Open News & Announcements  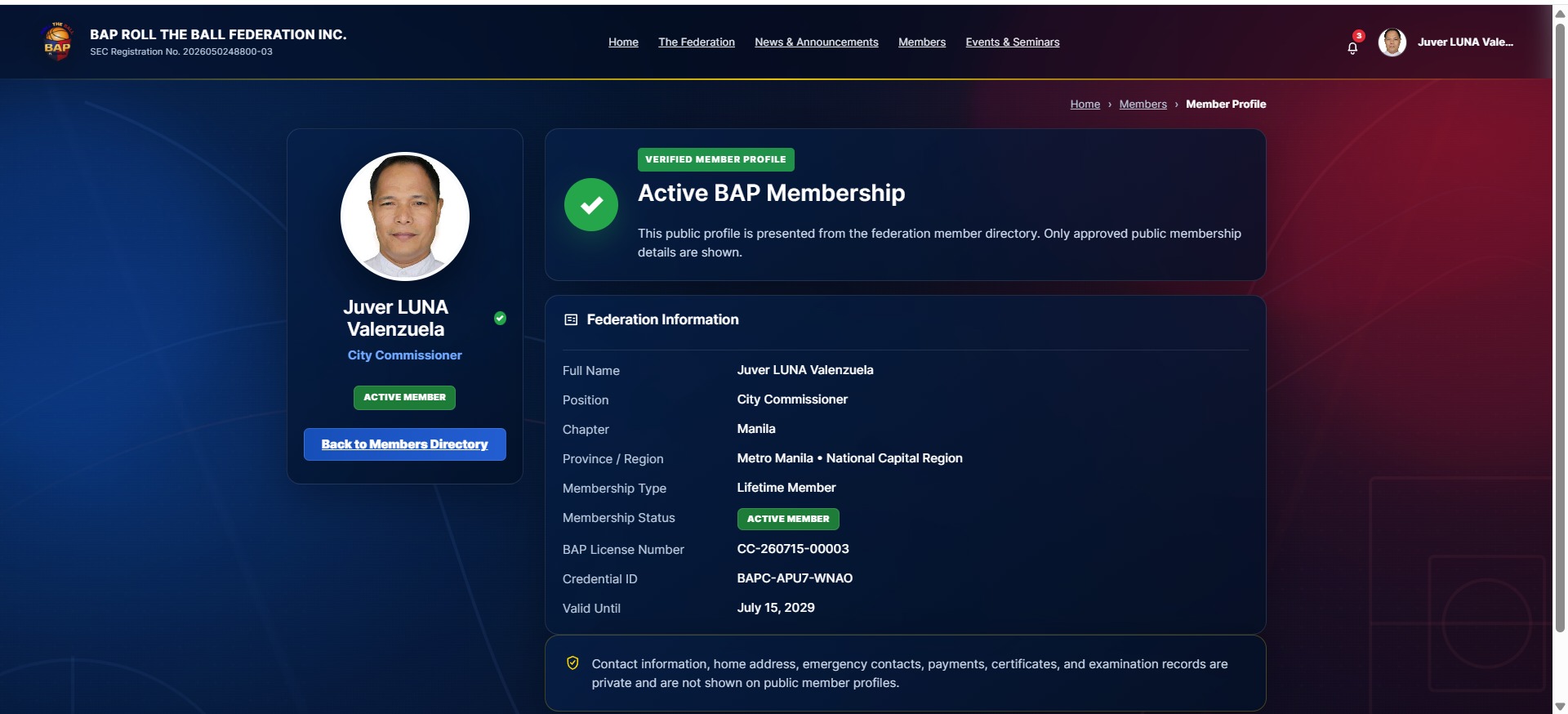coord(817,42)
